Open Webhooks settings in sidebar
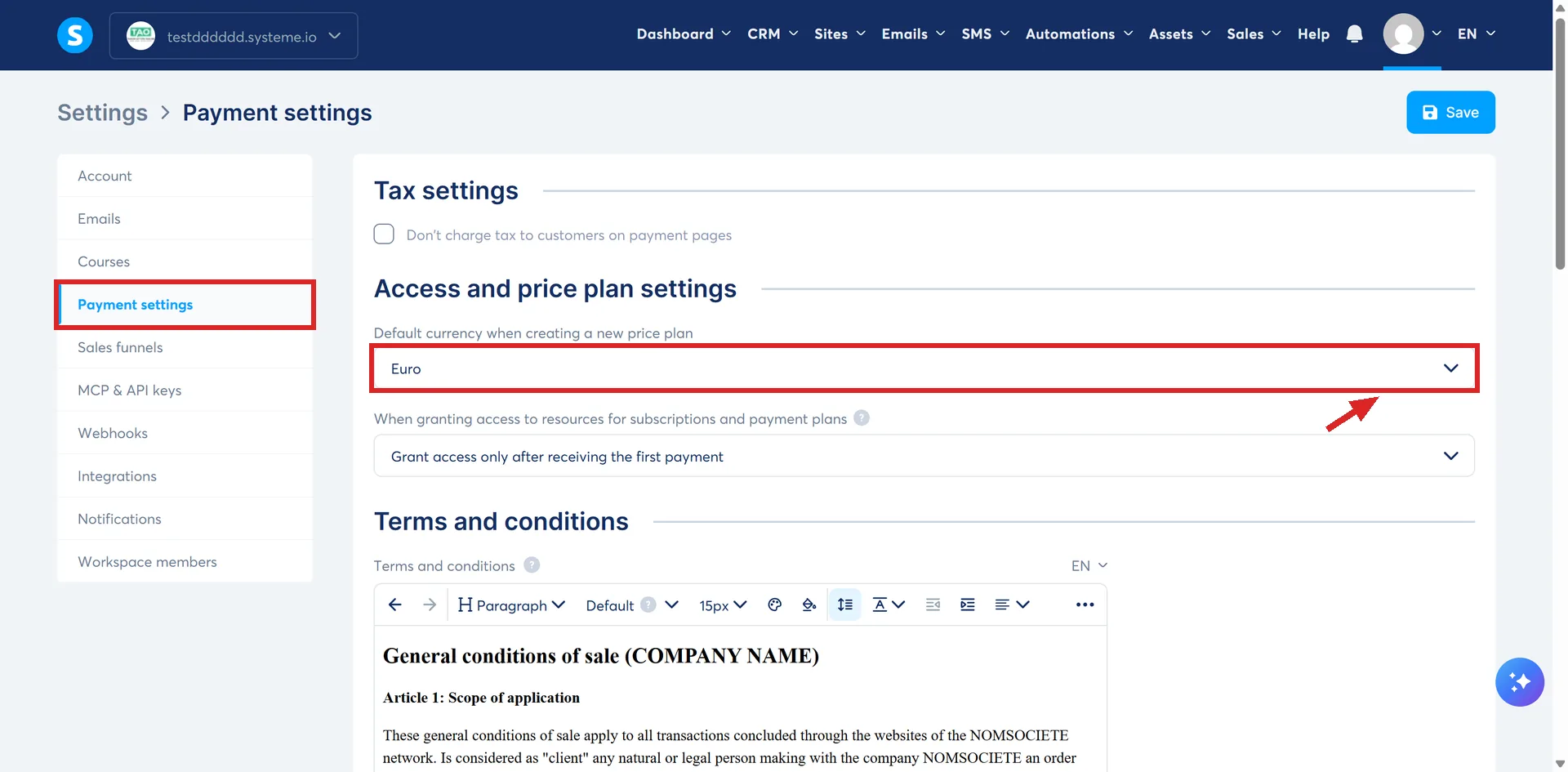Screen dimensions: 1568x772 point(185,433)
